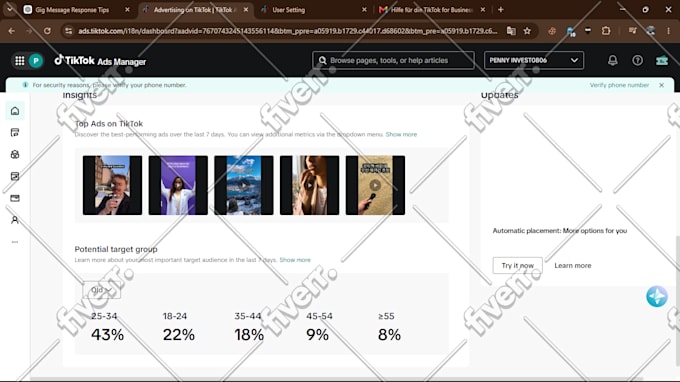Image resolution: width=680 pixels, height=382 pixels.
Task: Open the notifications bell
Action: tap(612, 60)
